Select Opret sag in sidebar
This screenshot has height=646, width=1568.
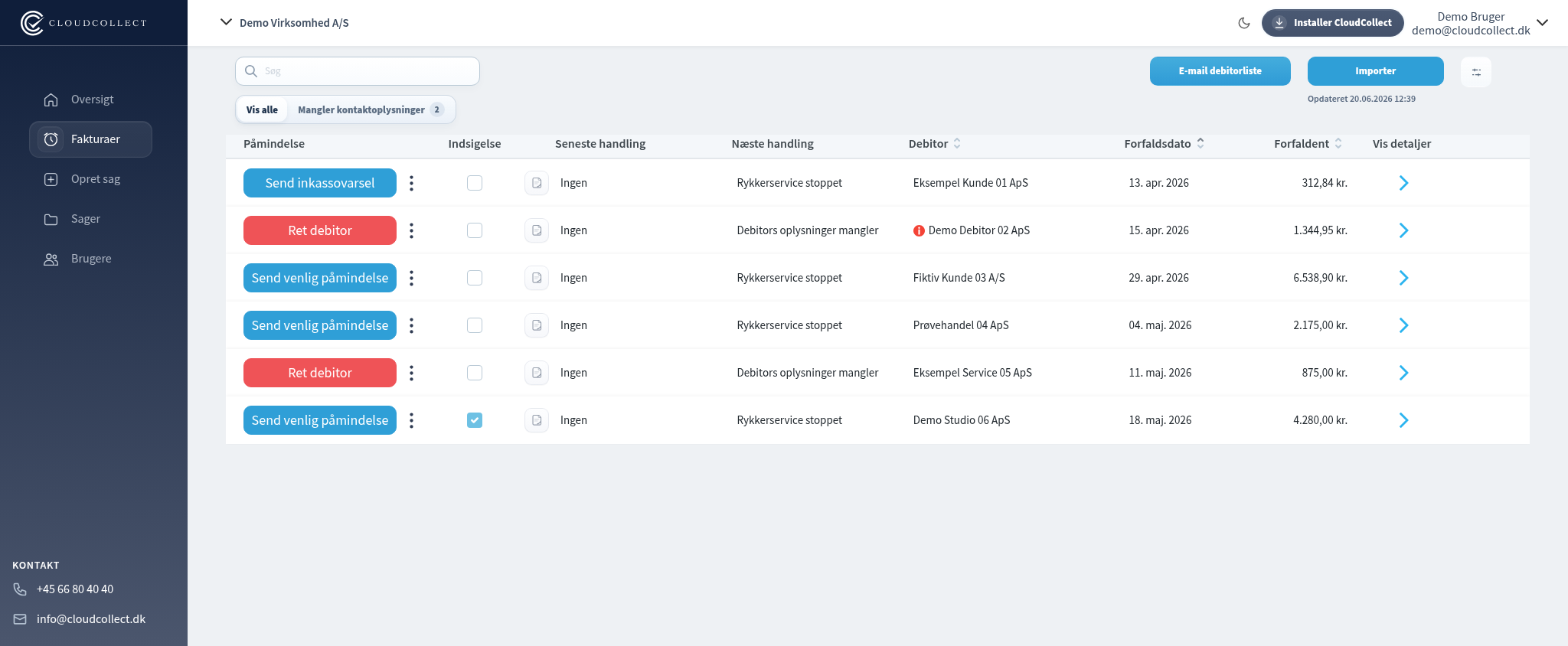point(90,179)
